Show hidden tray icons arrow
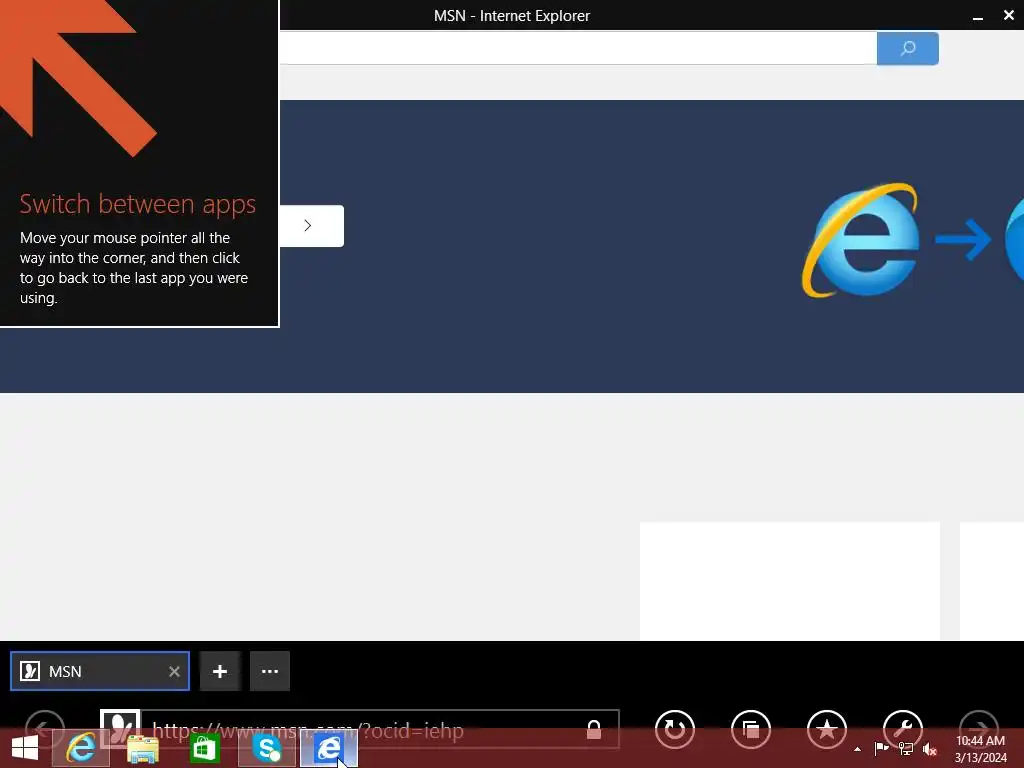Viewport: 1024px width, 768px height. click(857, 749)
